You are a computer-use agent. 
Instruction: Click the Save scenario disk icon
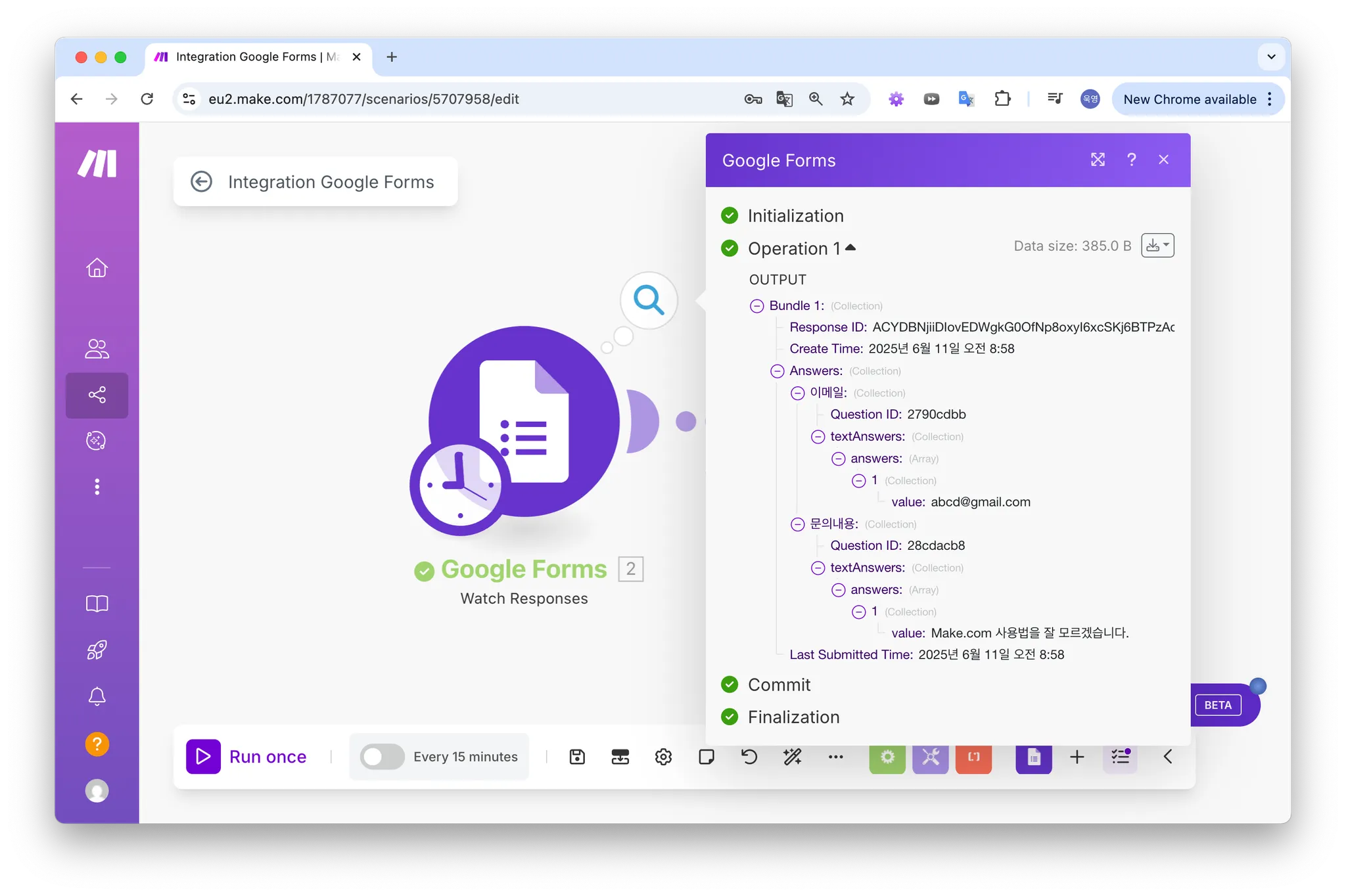577,757
